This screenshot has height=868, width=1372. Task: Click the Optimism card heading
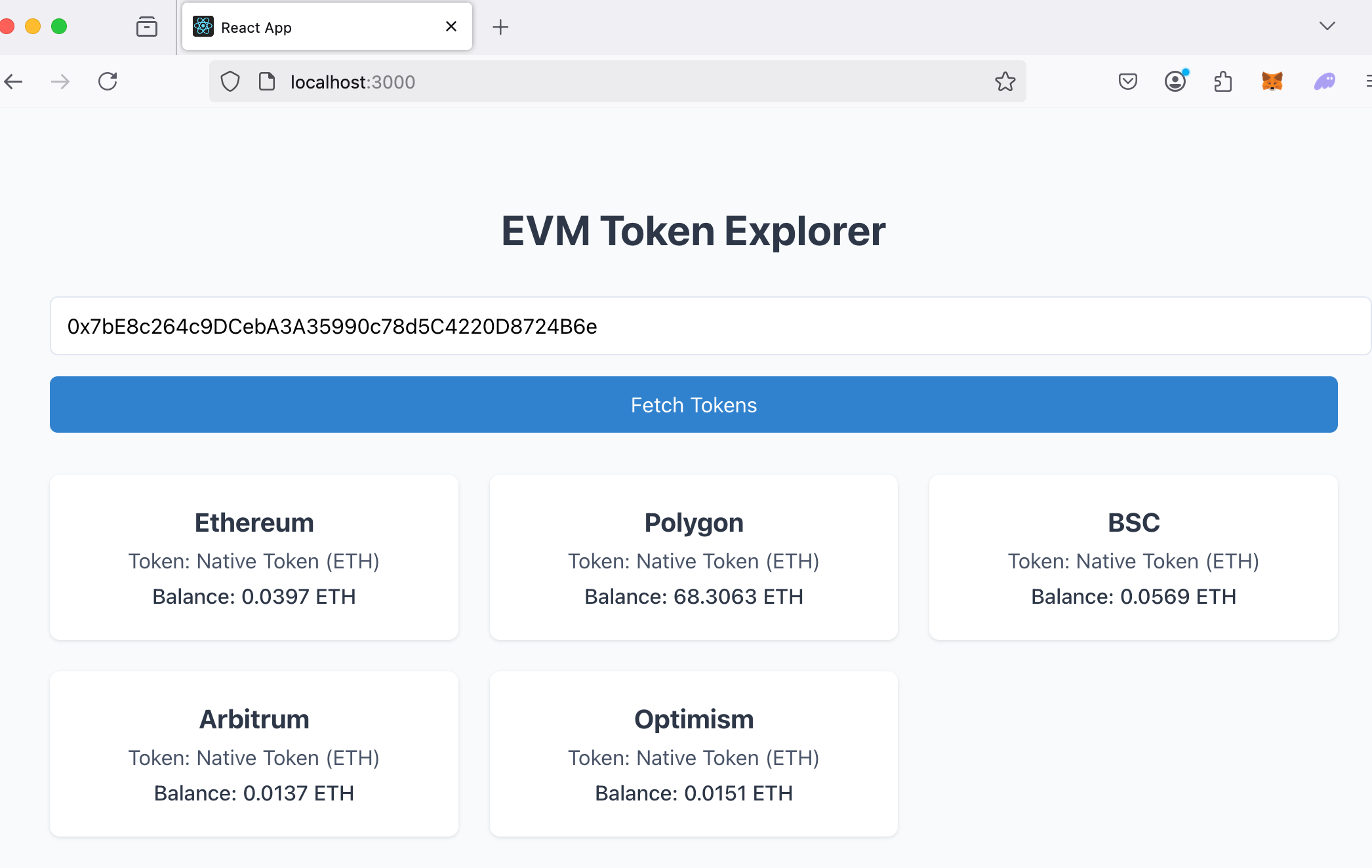click(x=694, y=720)
